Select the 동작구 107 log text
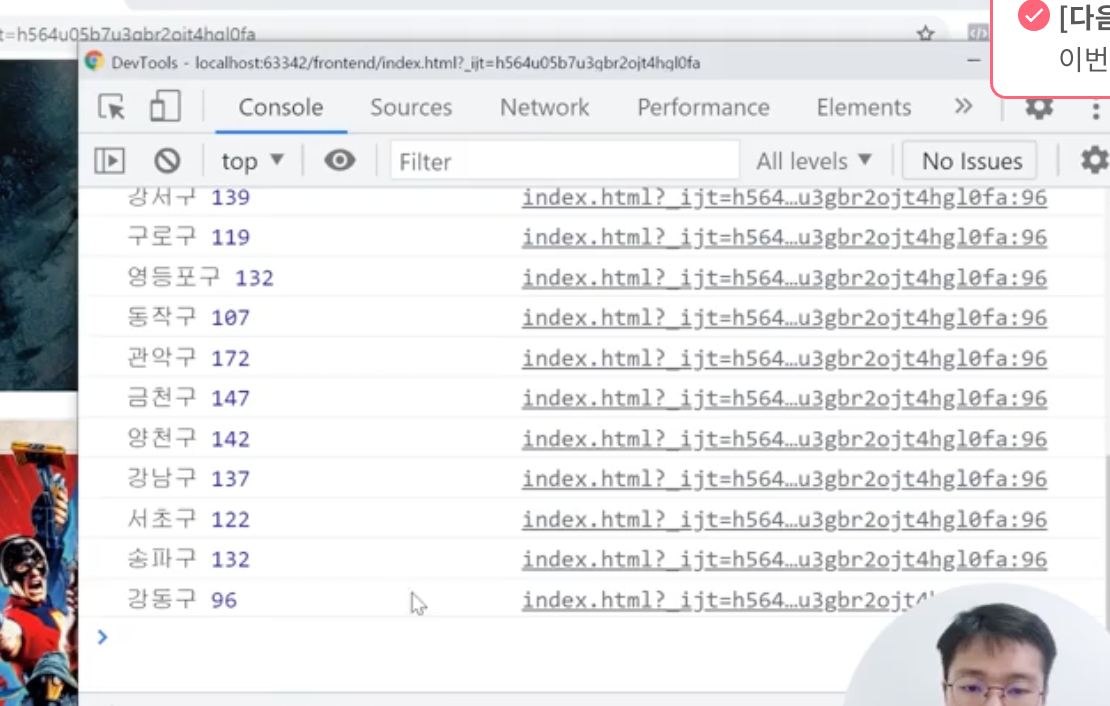 (188, 317)
